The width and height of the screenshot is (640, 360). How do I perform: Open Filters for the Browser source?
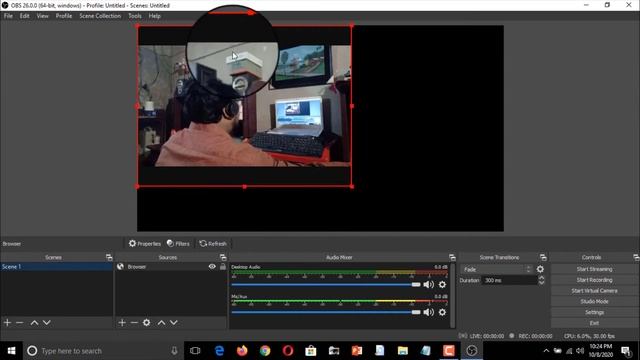(x=178, y=244)
